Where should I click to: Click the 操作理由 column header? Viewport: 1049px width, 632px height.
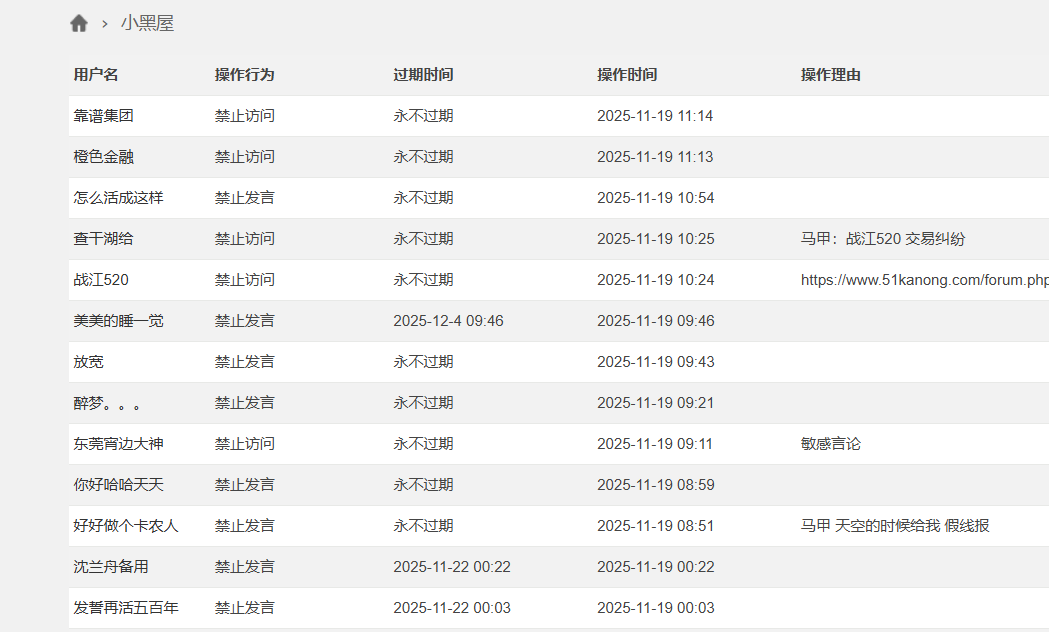[831, 75]
